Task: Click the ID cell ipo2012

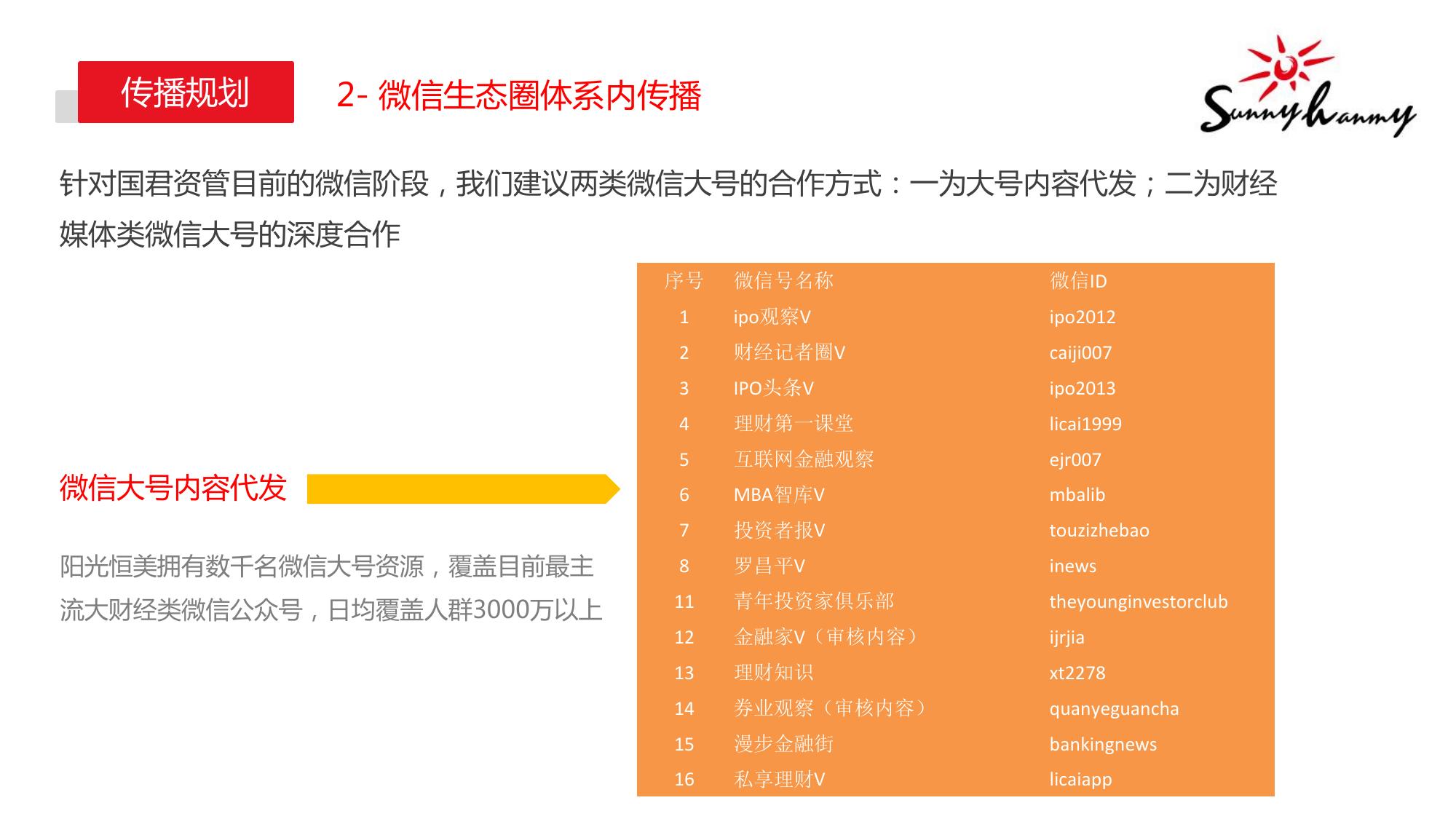Action: click(1083, 317)
